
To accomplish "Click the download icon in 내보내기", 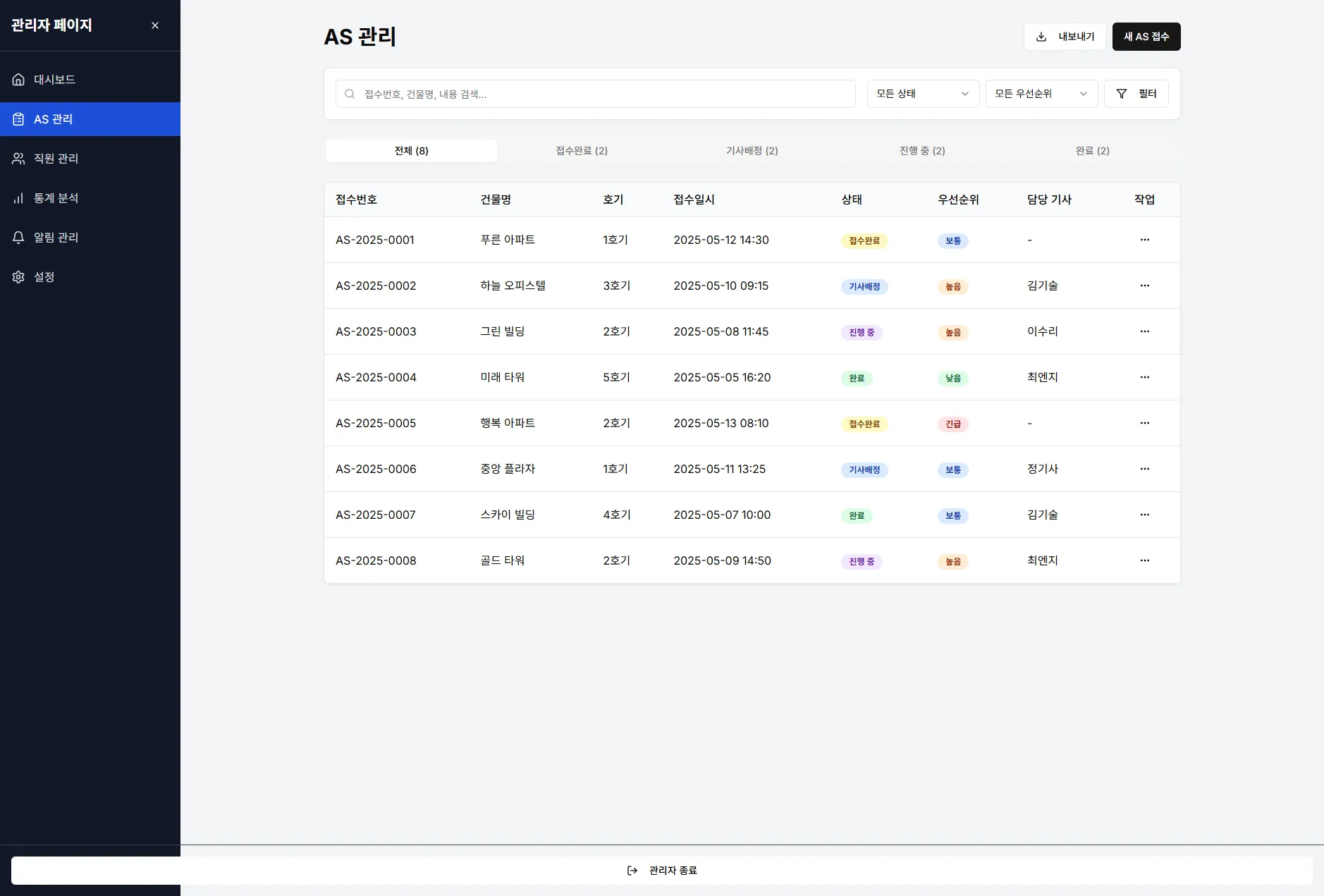I will (1041, 37).
